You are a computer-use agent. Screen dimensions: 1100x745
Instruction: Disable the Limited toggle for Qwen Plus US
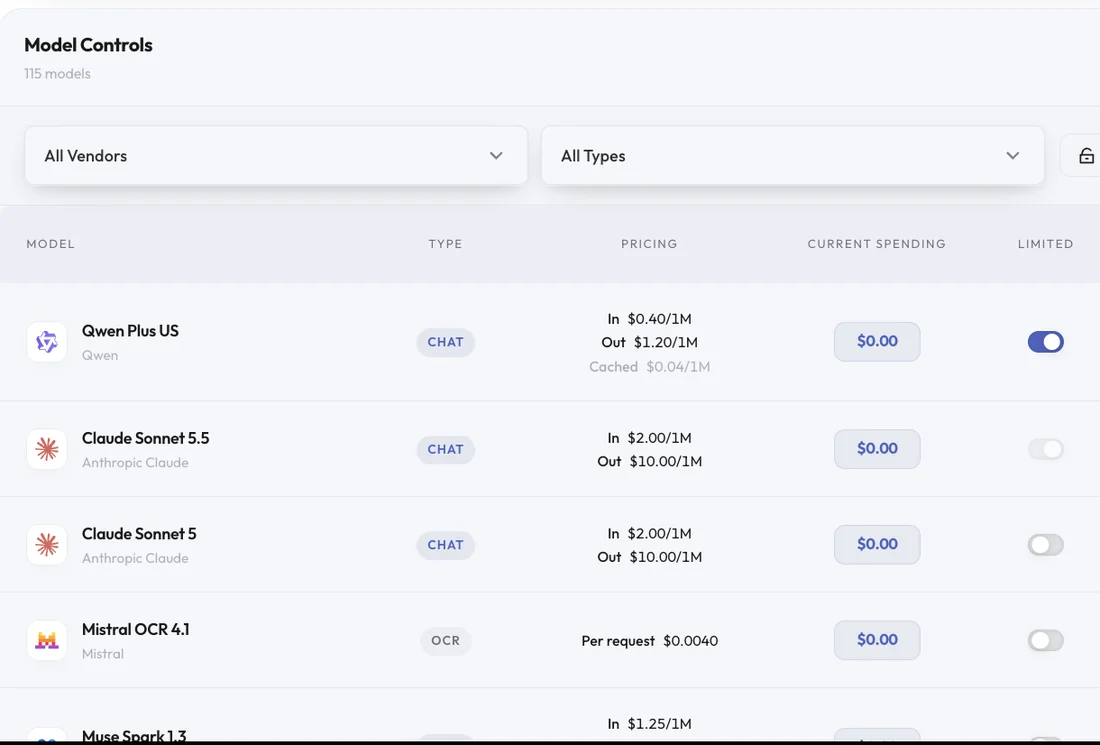click(x=1045, y=342)
